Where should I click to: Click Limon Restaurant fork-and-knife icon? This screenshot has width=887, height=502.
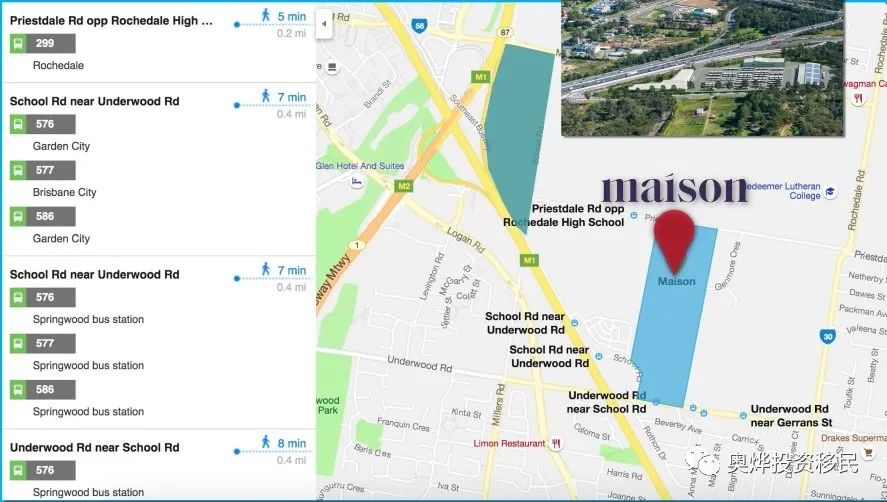pyautogui.click(x=556, y=444)
